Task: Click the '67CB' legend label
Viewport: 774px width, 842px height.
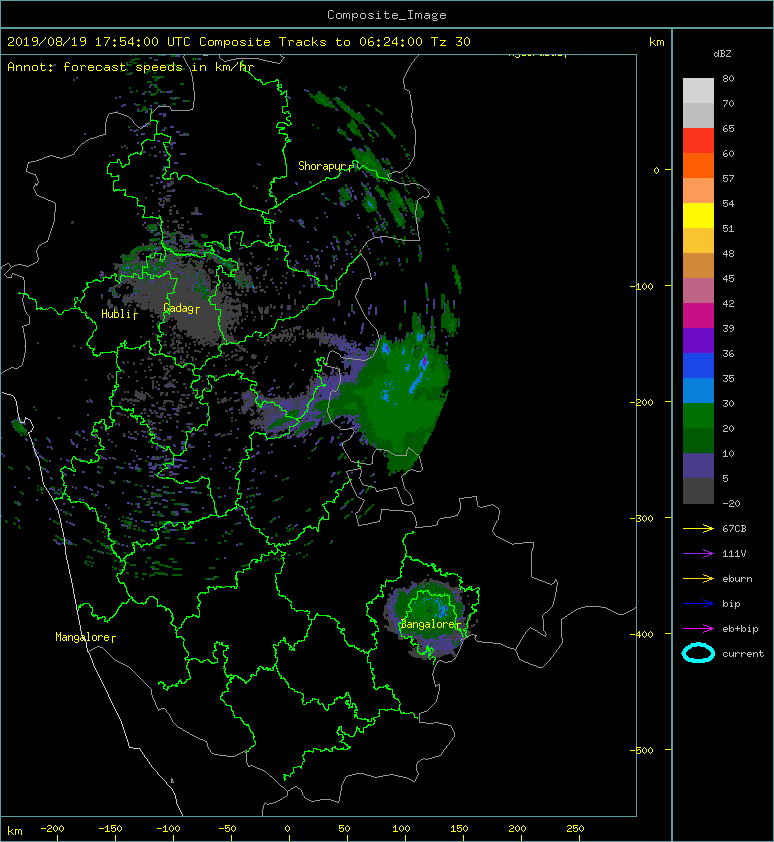Action: coord(734,529)
